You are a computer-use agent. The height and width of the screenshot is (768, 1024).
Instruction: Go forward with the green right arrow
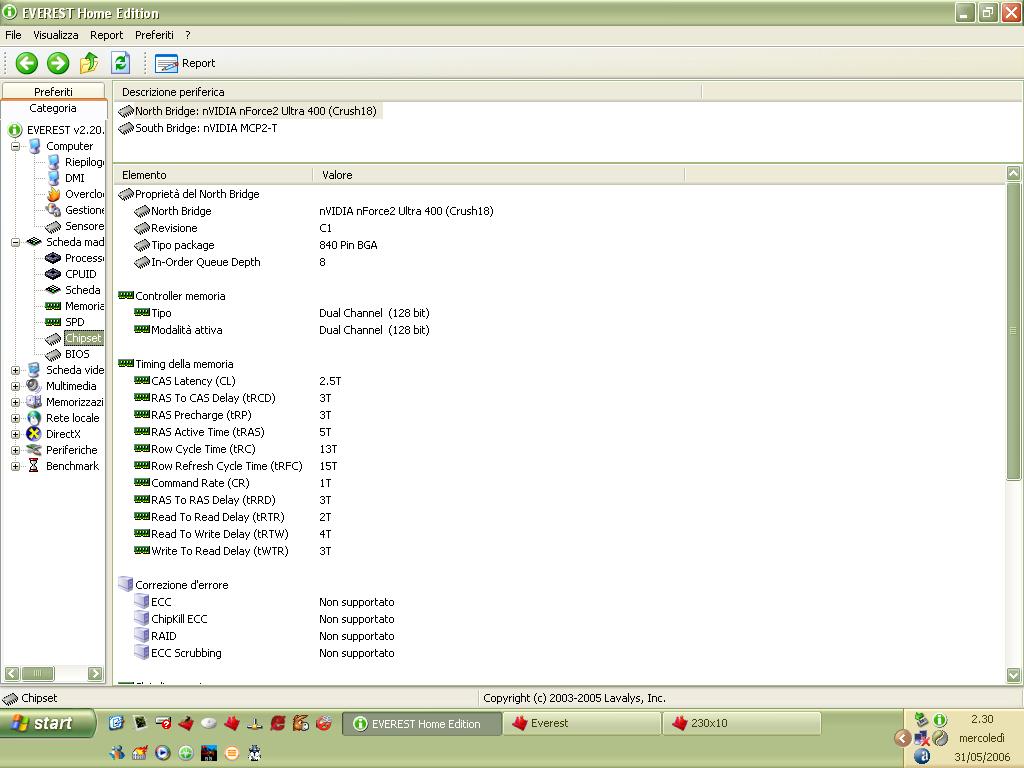tap(58, 63)
